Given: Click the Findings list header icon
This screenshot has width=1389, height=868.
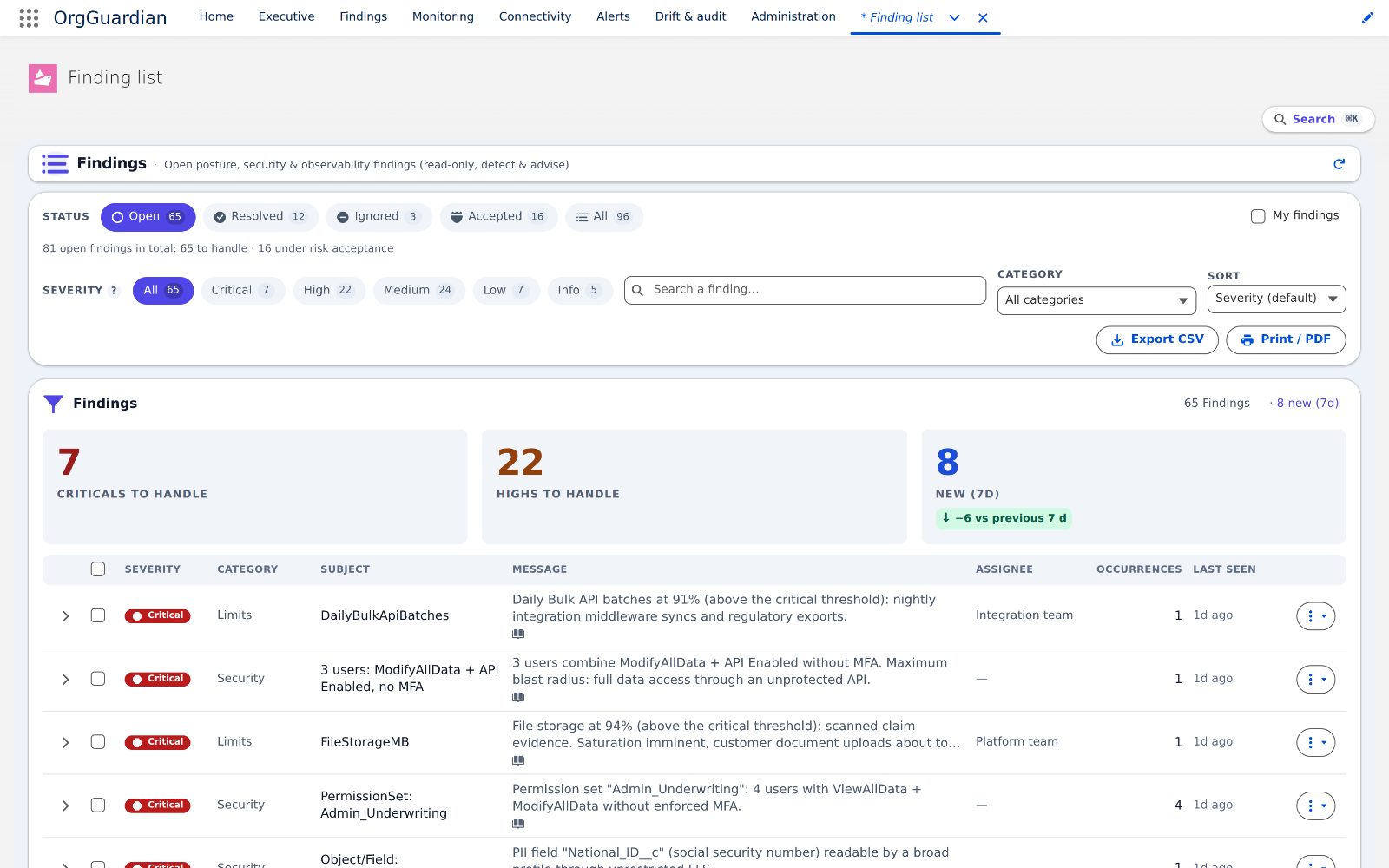Looking at the screenshot, I should [x=55, y=163].
